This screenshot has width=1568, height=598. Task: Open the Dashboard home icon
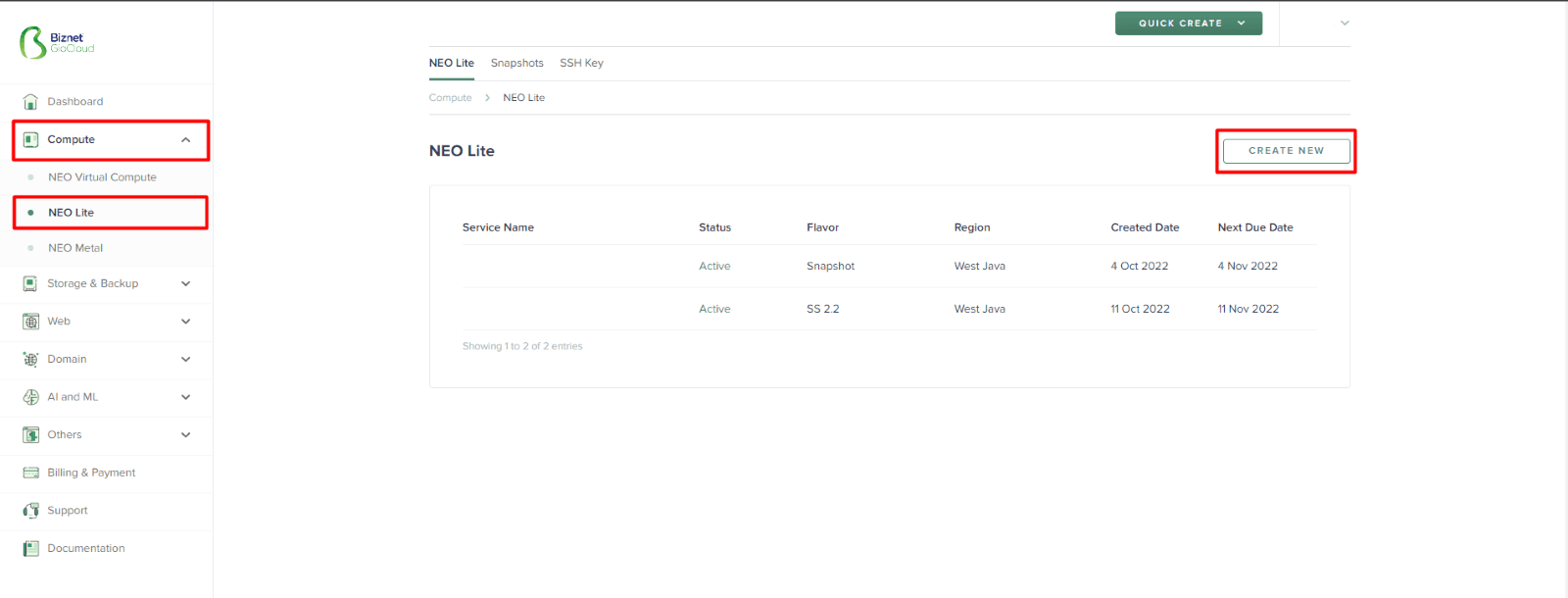pyautogui.click(x=30, y=101)
